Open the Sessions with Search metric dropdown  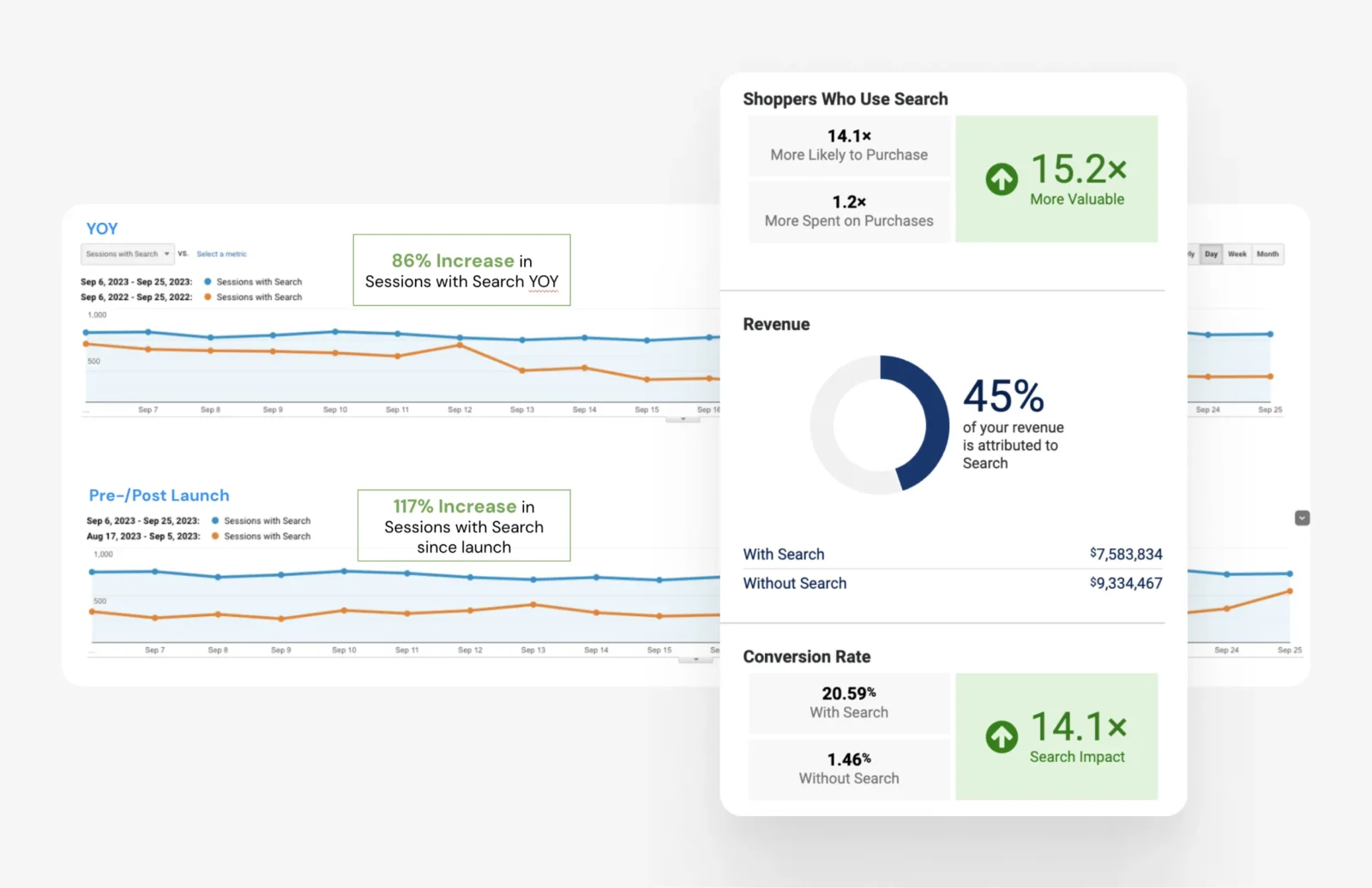click(x=128, y=254)
